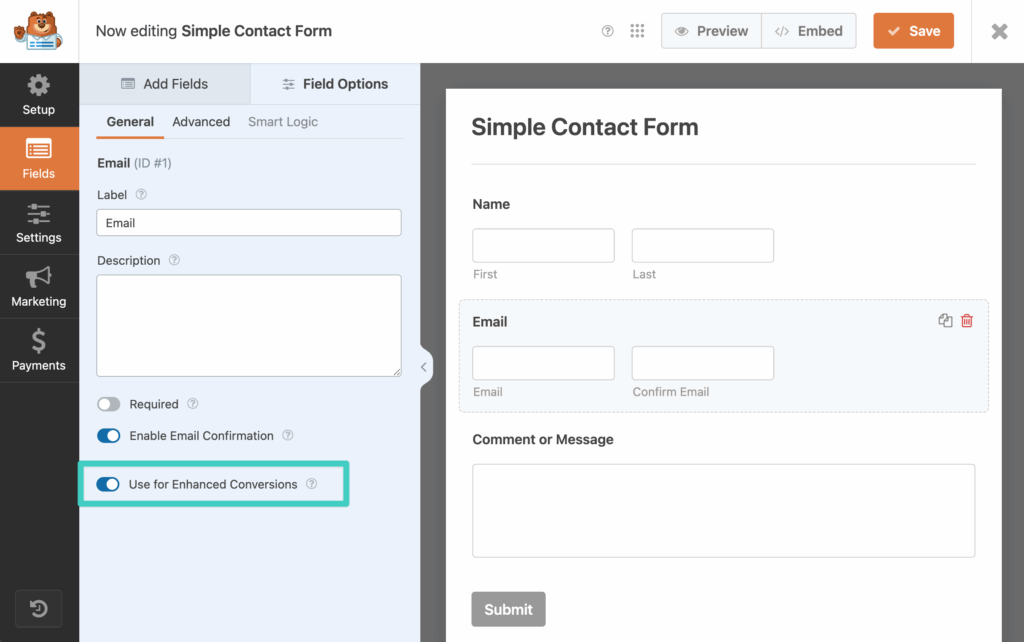Open the Marketing megaphone section
1024x642 pixels.
click(39, 287)
